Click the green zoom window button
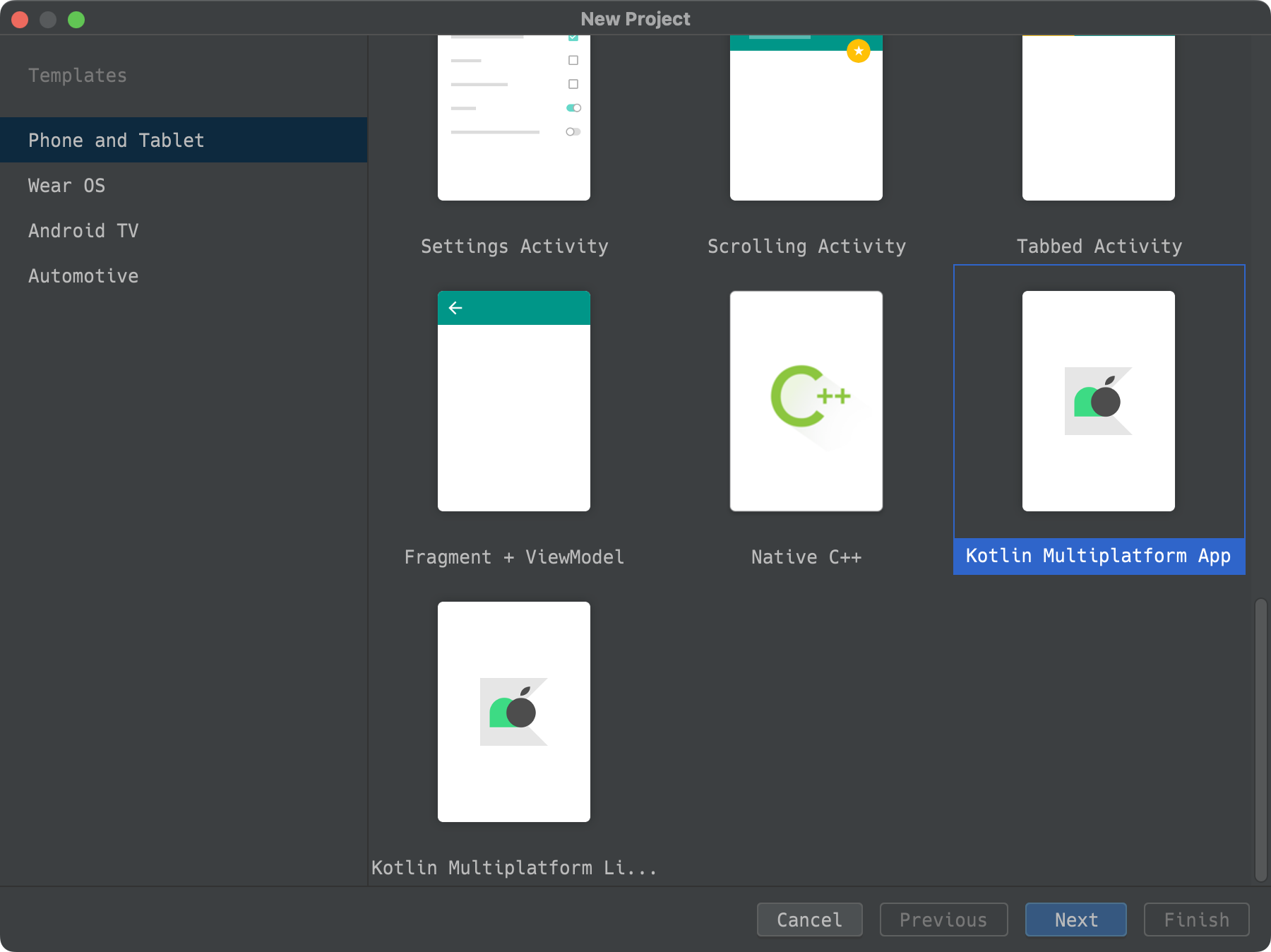The width and height of the screenshot is (1271, 952). pos(76,19)
